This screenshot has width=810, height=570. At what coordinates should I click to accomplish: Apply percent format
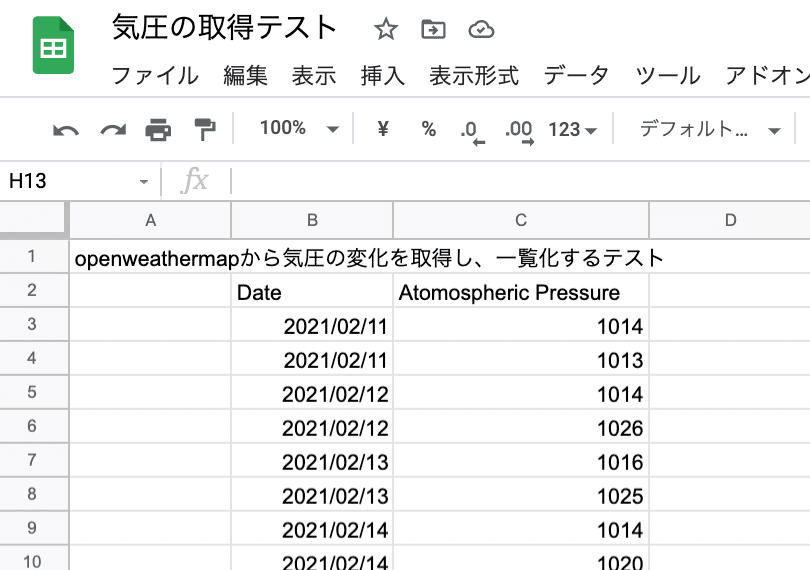coord(428,129)
